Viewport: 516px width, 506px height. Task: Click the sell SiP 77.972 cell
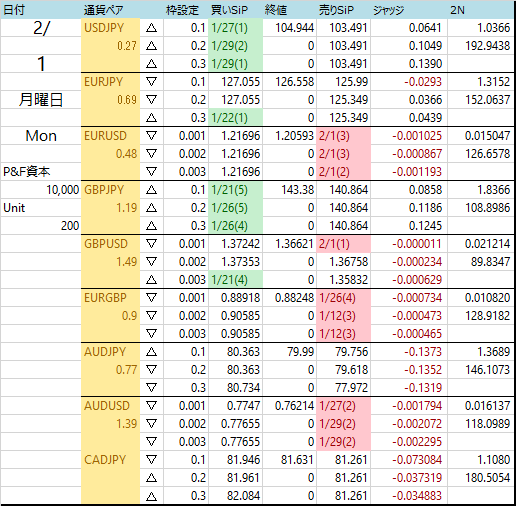tap(343, 388)
